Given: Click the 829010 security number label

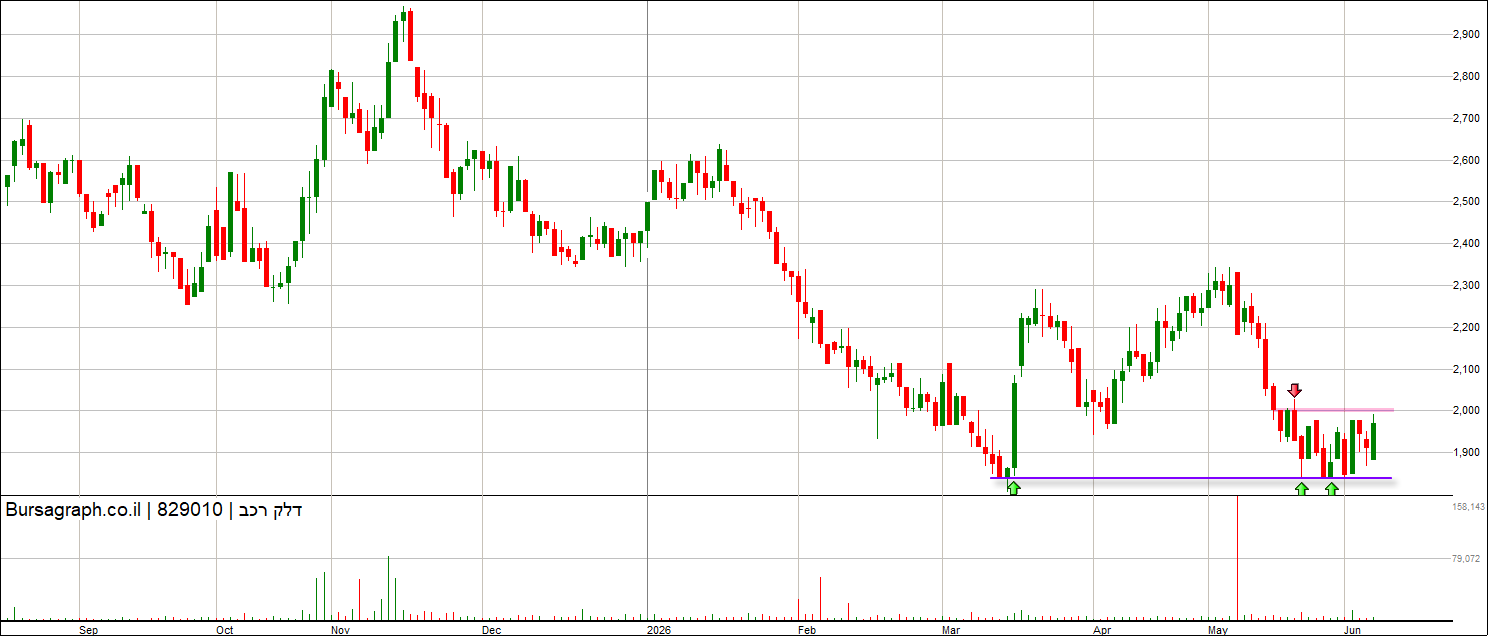Looking at the screenshot, I should click(x=190, y=510).
